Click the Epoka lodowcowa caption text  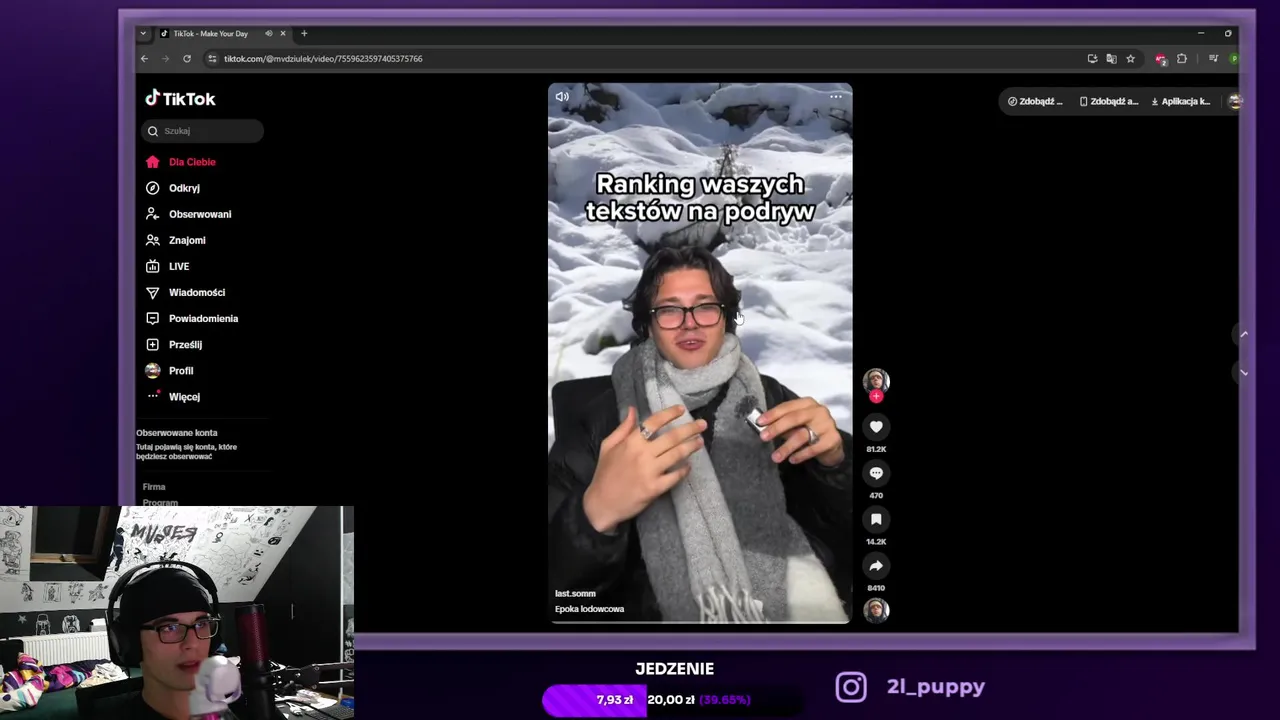(x=589, y=609)
